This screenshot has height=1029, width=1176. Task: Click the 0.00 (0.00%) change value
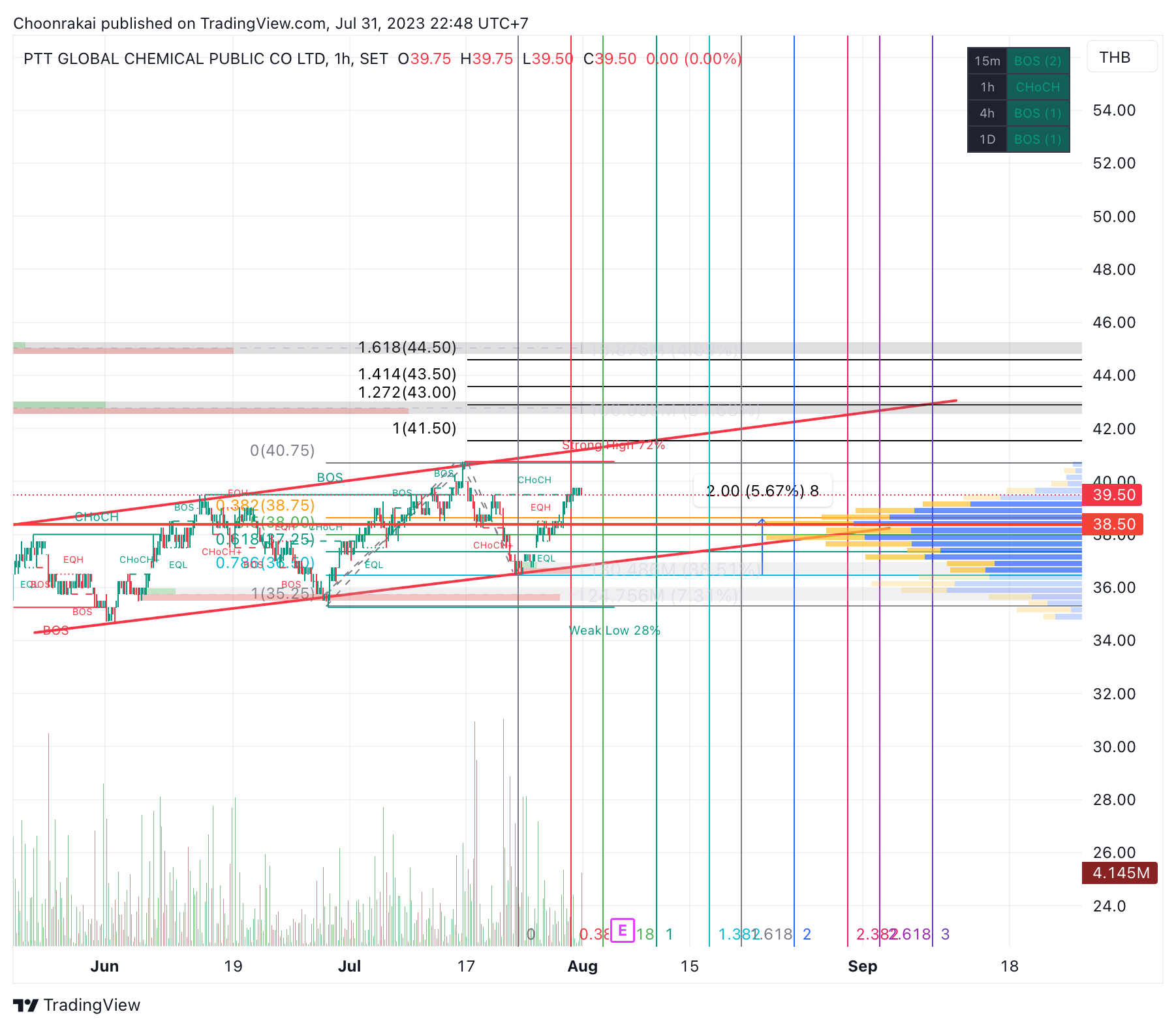coord(694,59)
